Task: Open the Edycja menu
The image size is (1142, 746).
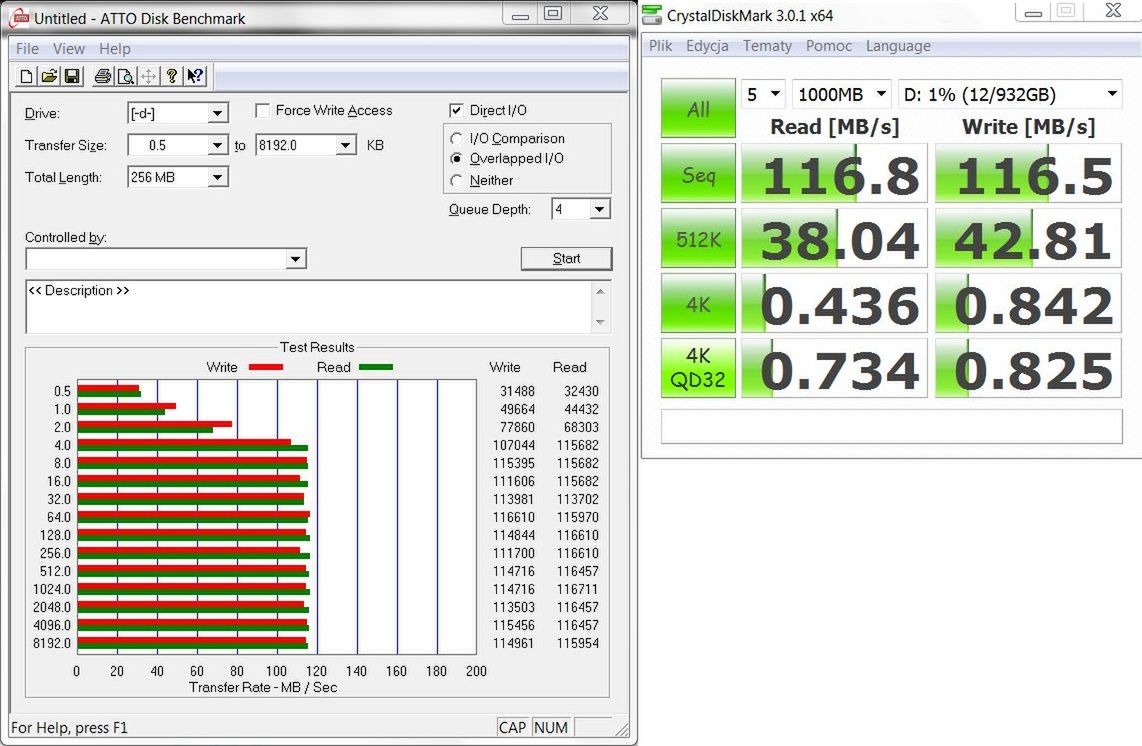Action: pyautogui.click(x=706, y=46)
